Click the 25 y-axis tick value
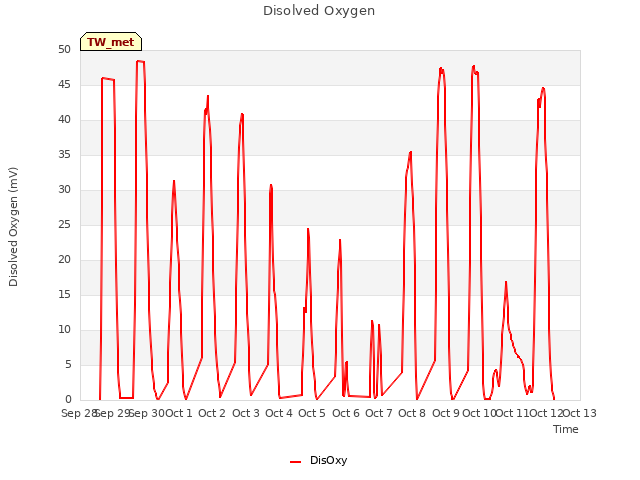640x480 pixels. coord(64,225)
